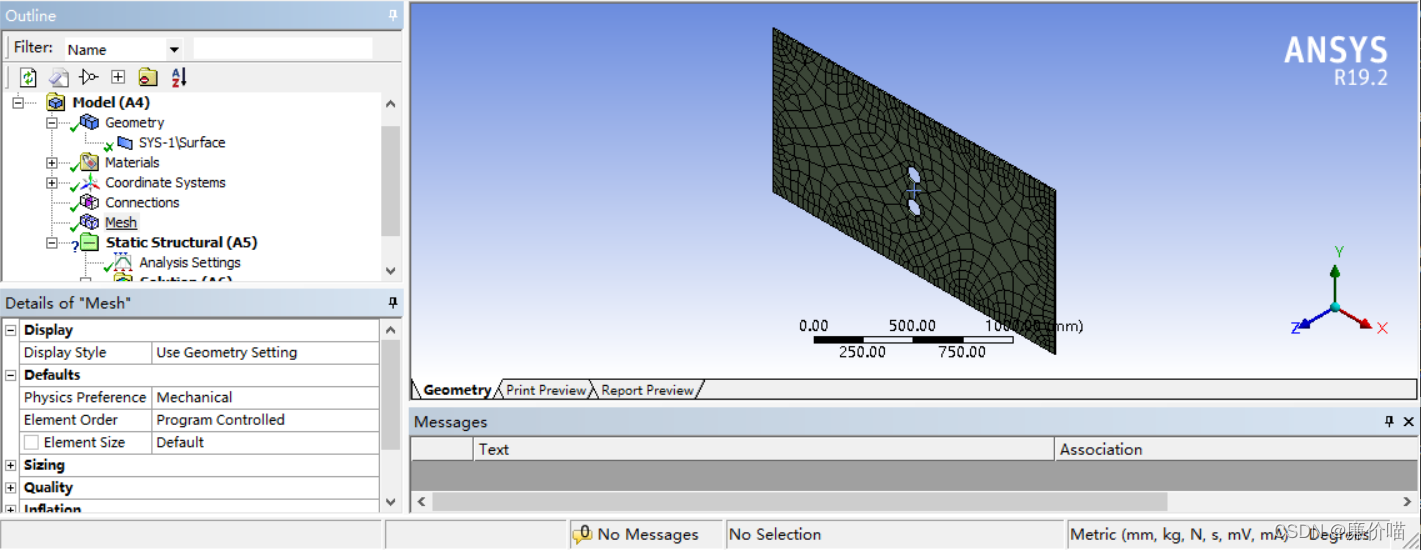
Task: Pin the Details of Mesh panel
Action: pos(393,302)
